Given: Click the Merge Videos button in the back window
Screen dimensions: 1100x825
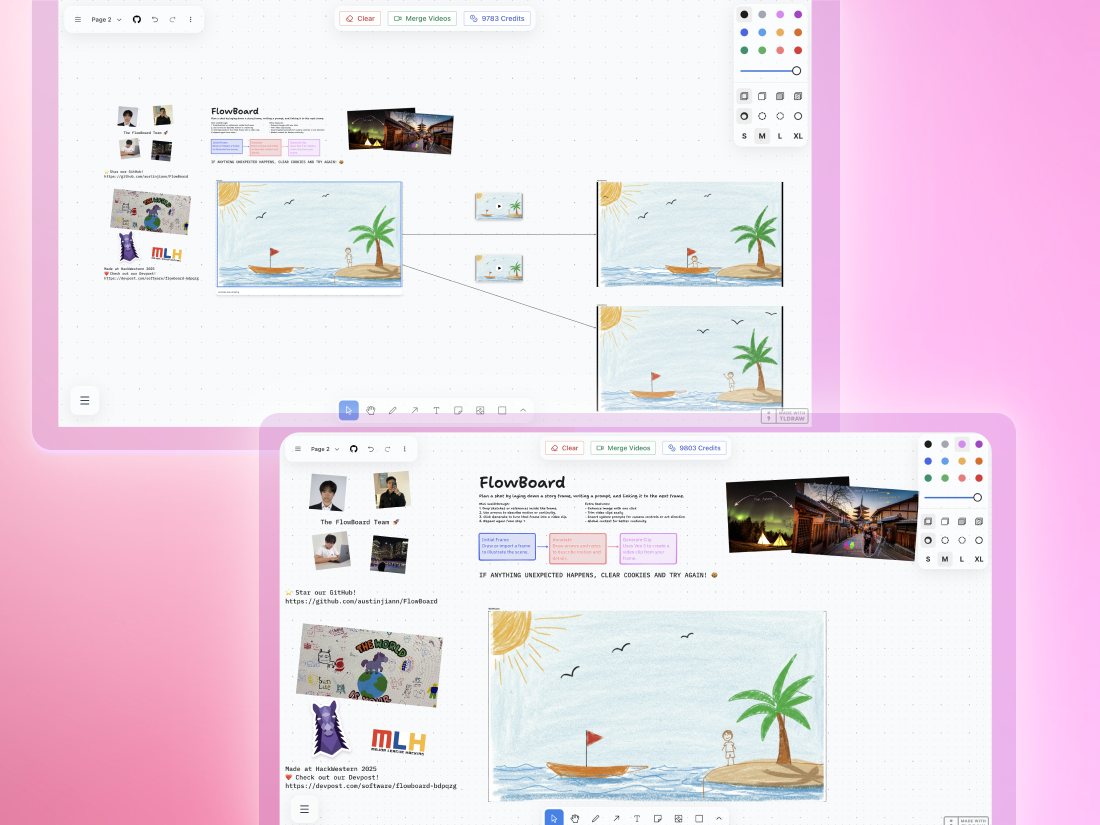Looking at the screenshot, I should coord(422,19).
